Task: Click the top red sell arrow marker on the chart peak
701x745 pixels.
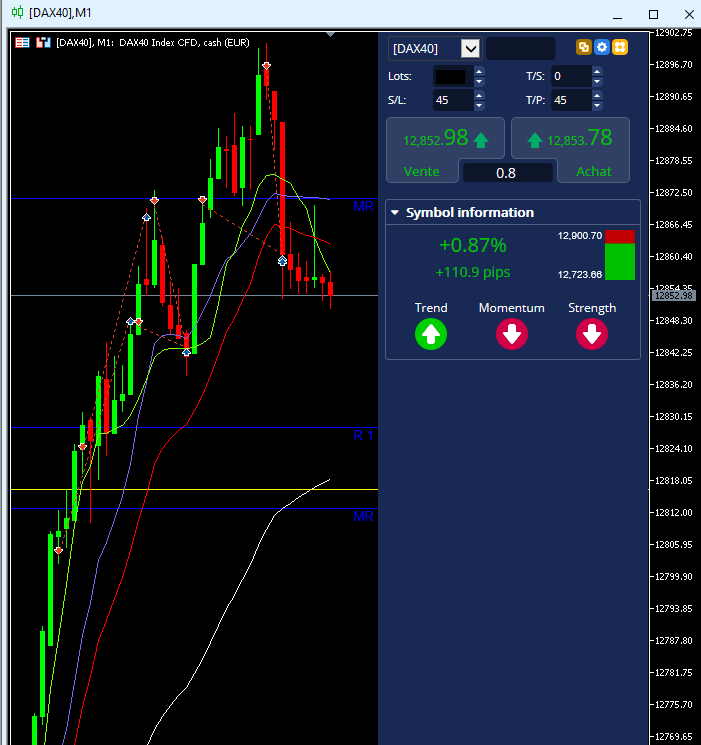Action: tap(267, 66)
